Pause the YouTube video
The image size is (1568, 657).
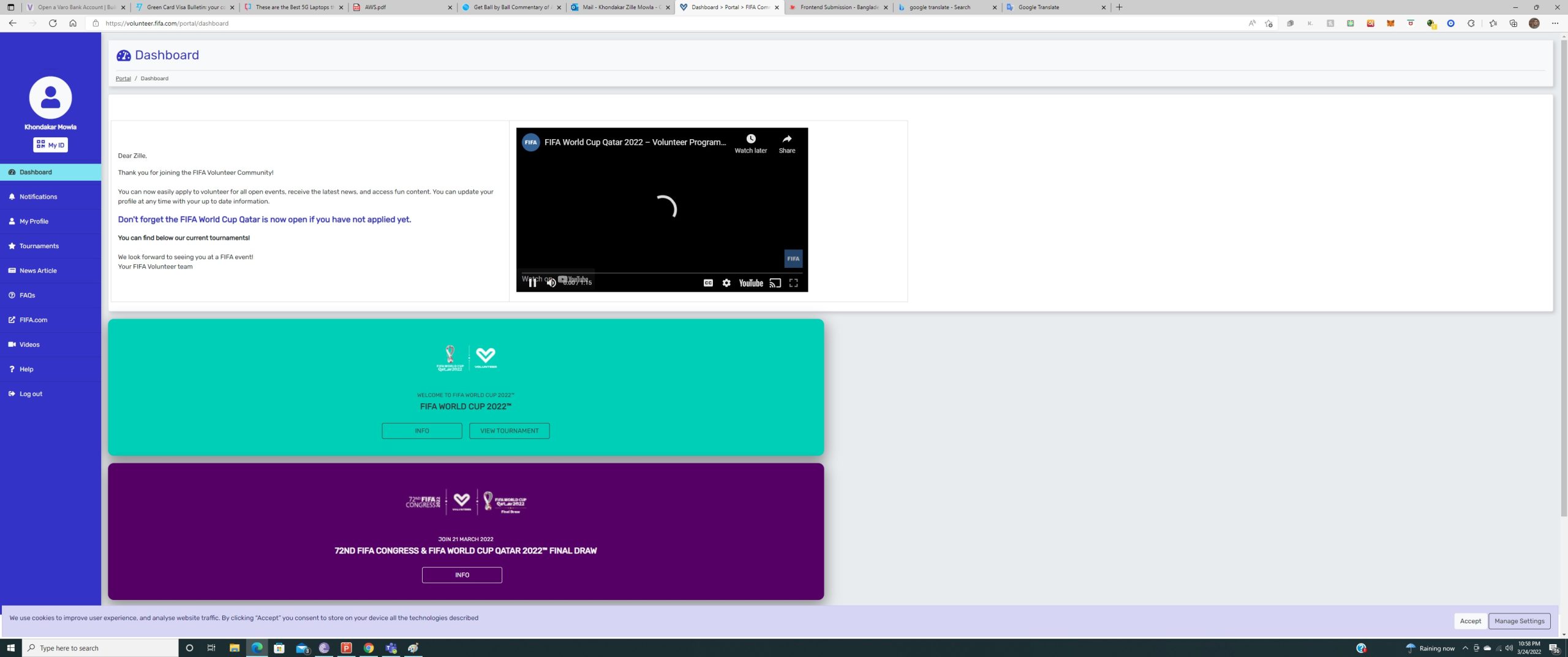tap(532, 283)
